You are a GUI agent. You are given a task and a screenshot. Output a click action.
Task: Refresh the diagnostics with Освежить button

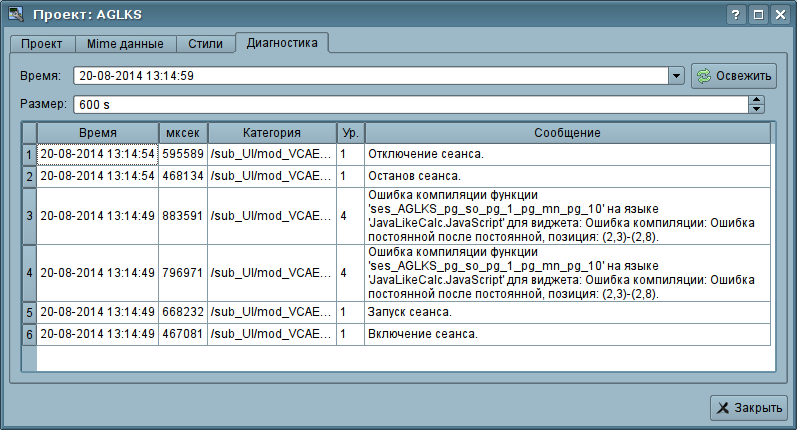click(733, 76)
